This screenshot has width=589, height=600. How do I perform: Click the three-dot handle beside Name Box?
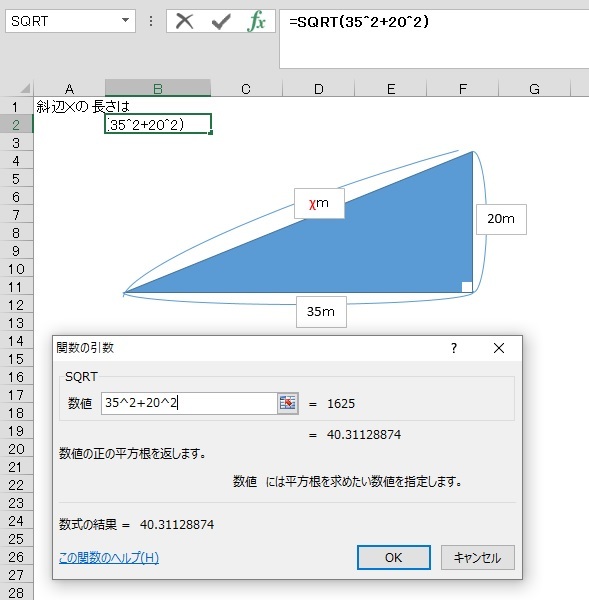151,21
